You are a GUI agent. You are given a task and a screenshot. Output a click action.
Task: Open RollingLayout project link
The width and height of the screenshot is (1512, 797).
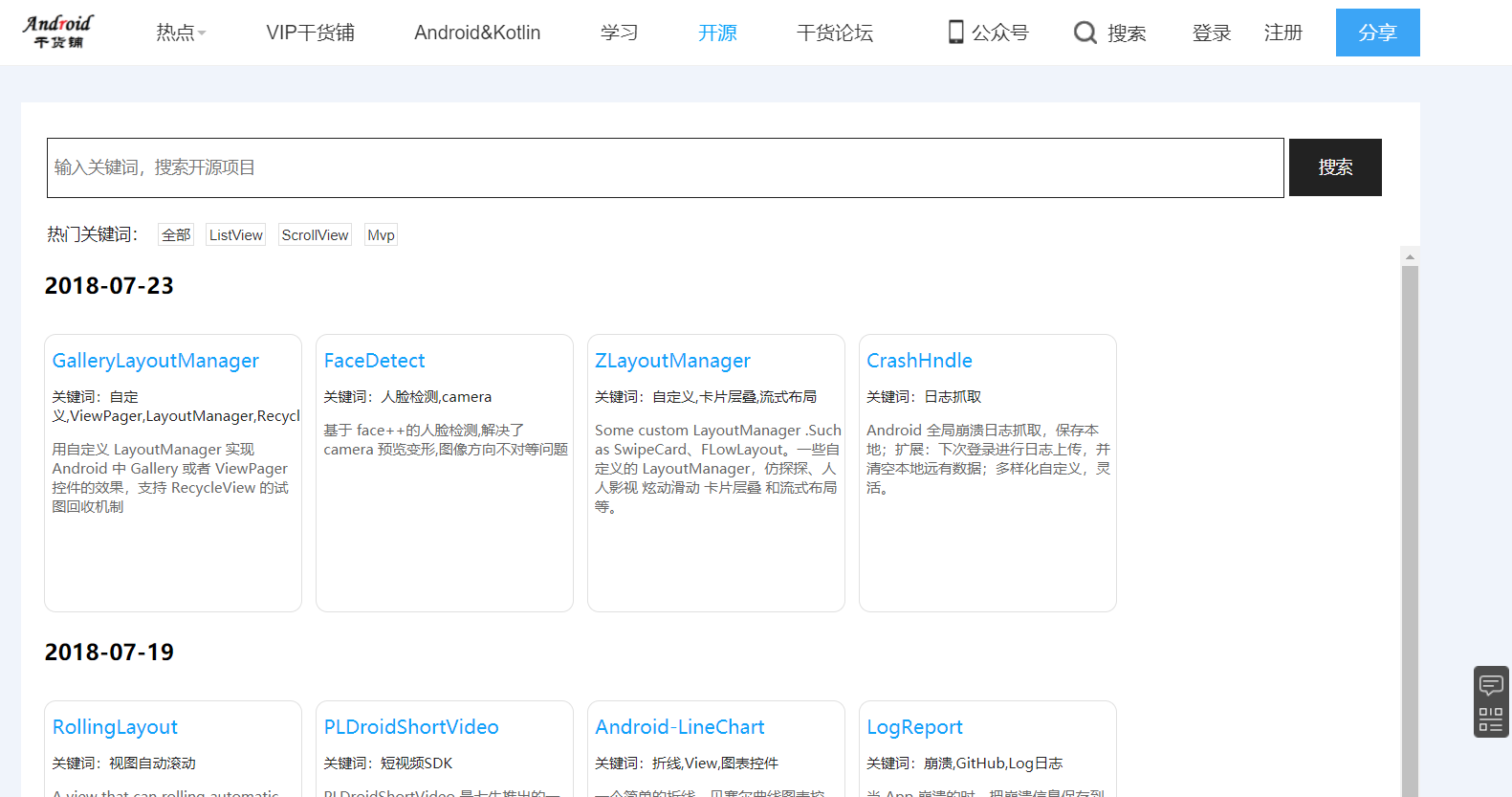coord(115,727)
